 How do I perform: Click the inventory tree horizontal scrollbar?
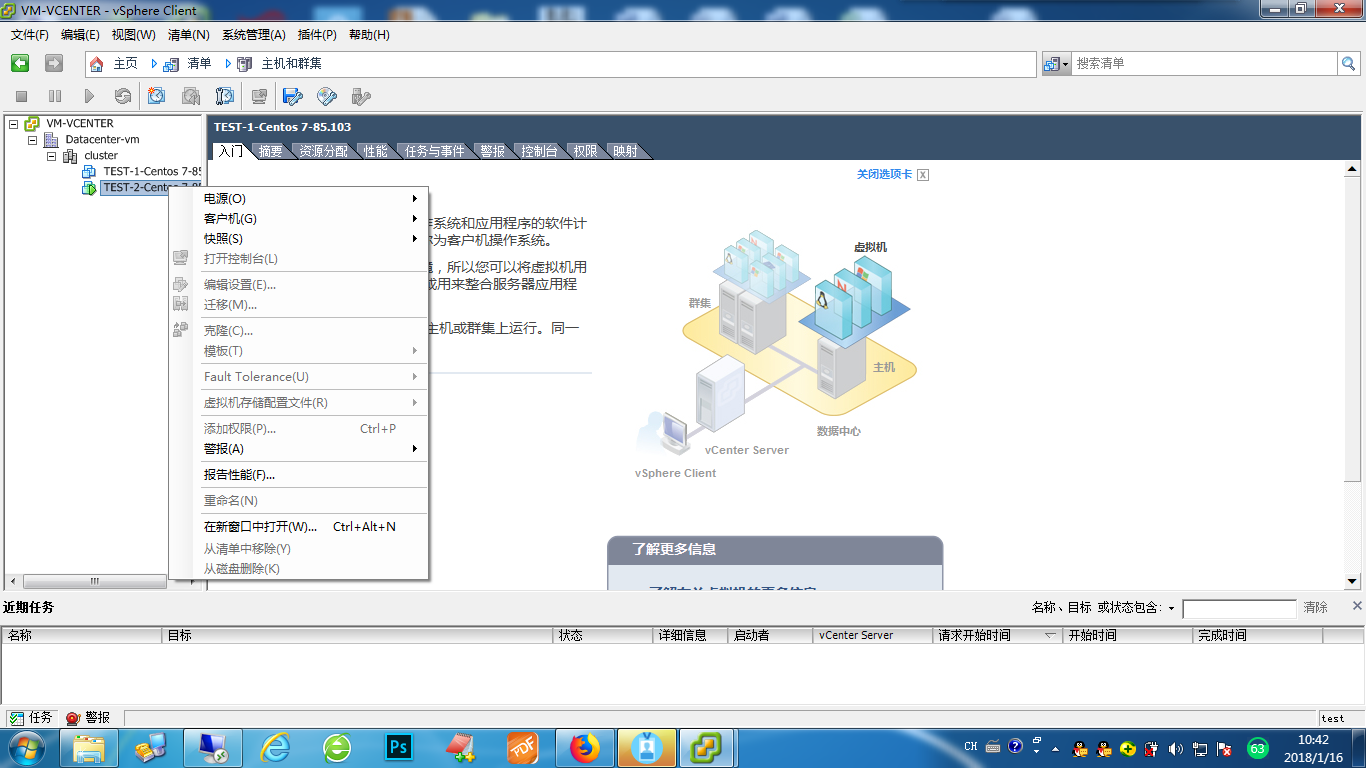(95, 581)
